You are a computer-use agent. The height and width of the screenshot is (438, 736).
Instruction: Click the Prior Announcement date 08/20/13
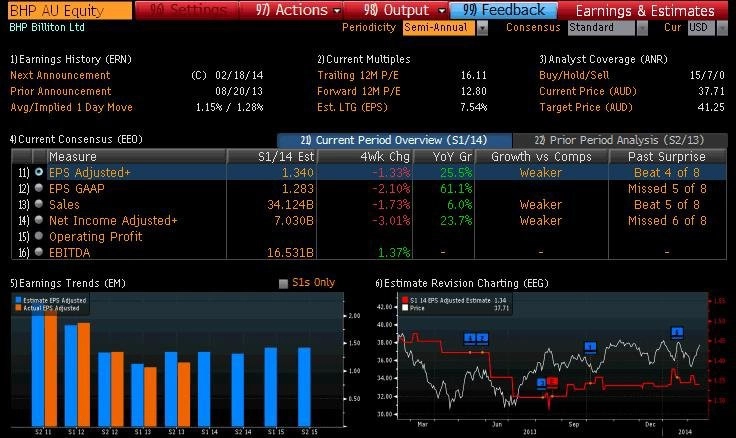pyautogui.click(x=239, y=91)
